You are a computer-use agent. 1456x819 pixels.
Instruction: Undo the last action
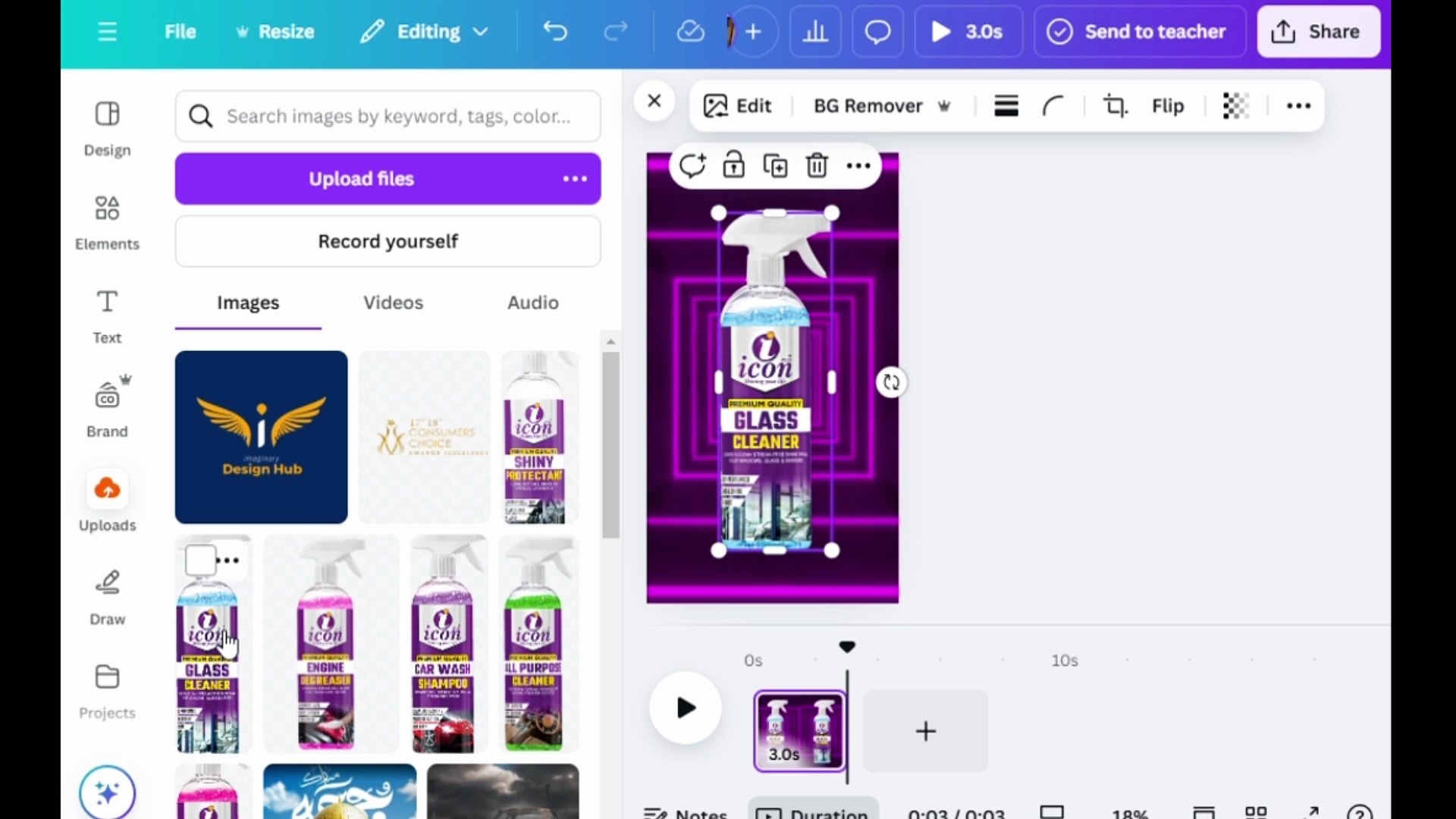(555, 32)
